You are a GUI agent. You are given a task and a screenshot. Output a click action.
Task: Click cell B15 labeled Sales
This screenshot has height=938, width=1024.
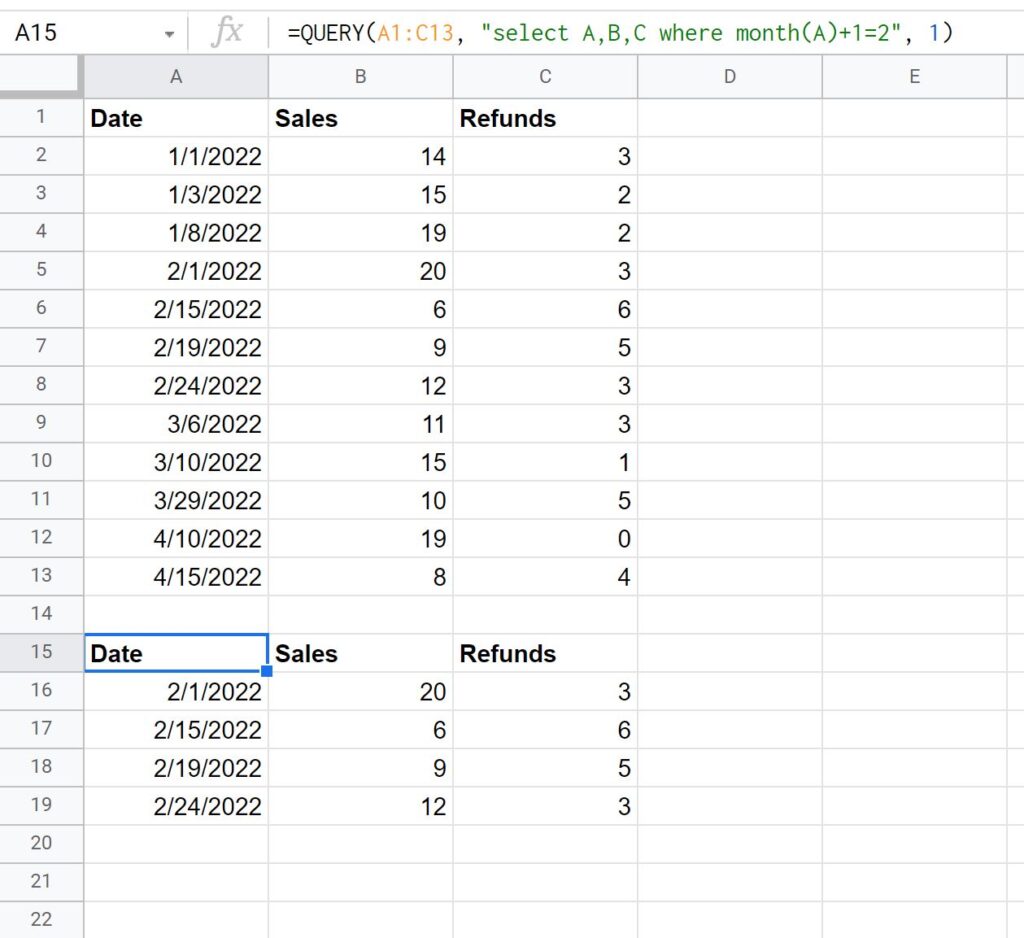tap(360, 653)
